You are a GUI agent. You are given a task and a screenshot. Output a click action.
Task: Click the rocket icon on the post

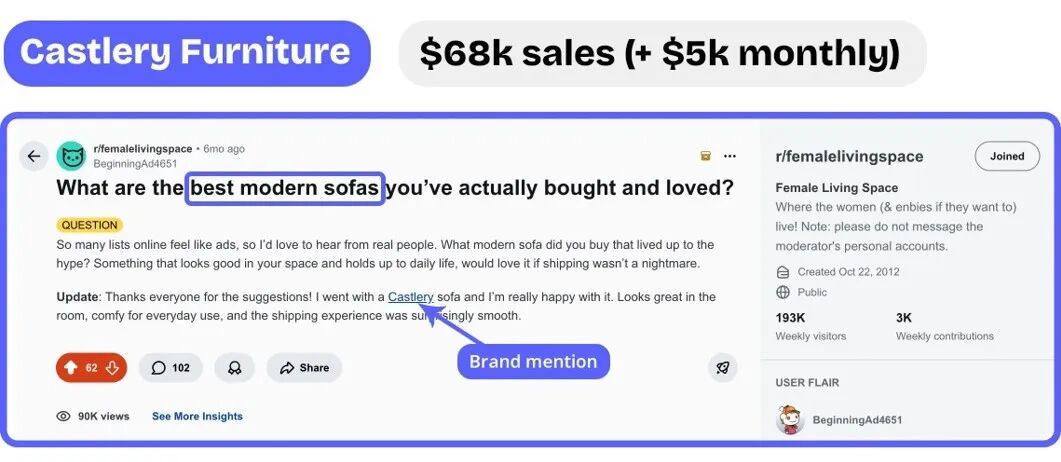point(722,368)
